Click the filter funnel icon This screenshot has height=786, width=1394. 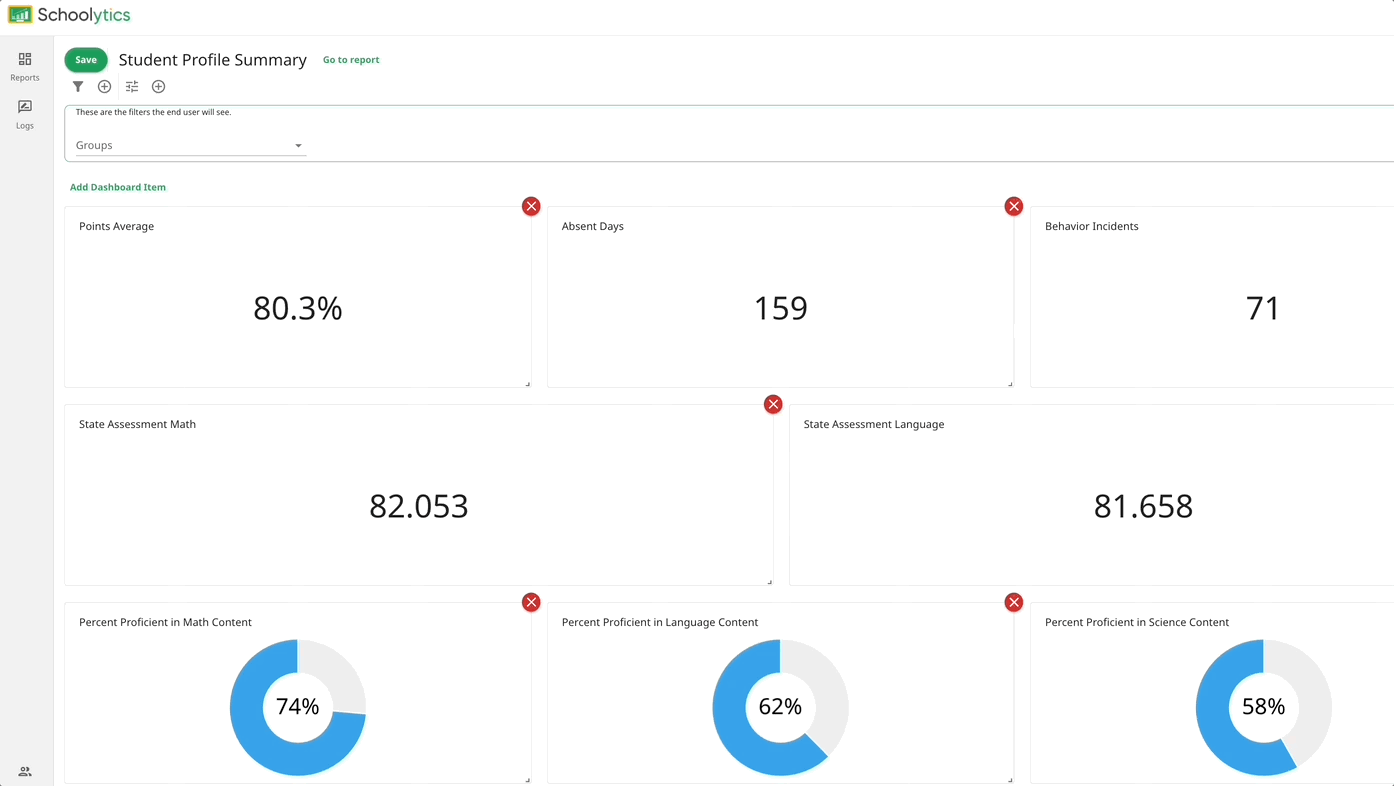pyautogui.click(x=78, y=87)
